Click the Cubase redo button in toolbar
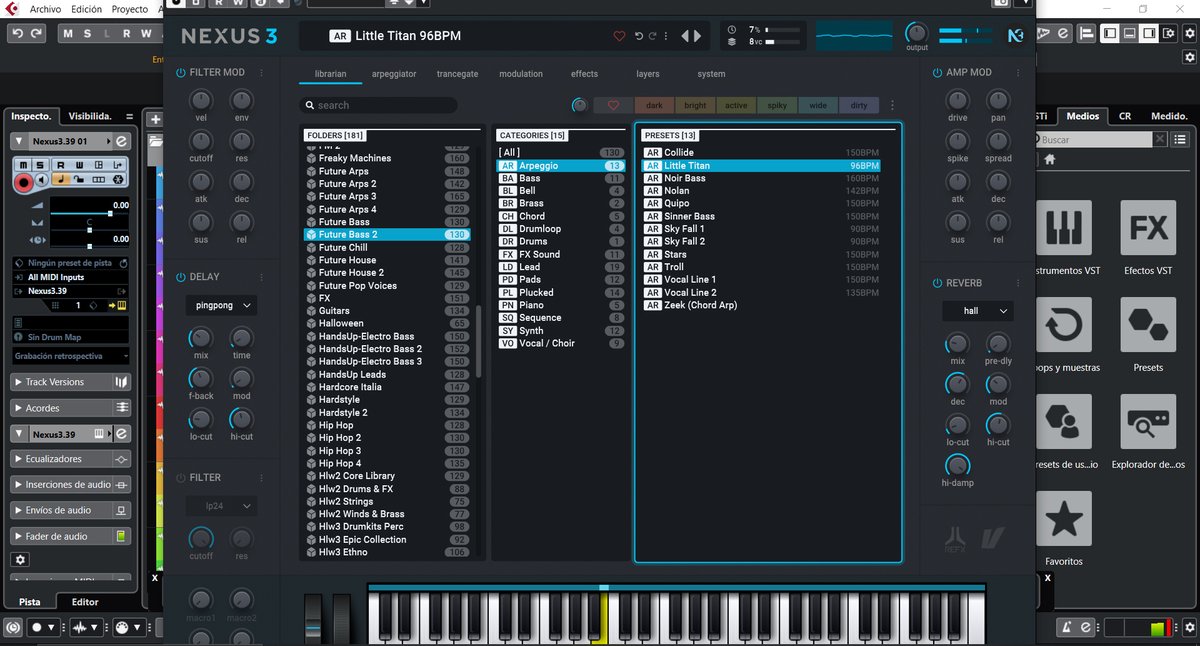 click(37, 33)
